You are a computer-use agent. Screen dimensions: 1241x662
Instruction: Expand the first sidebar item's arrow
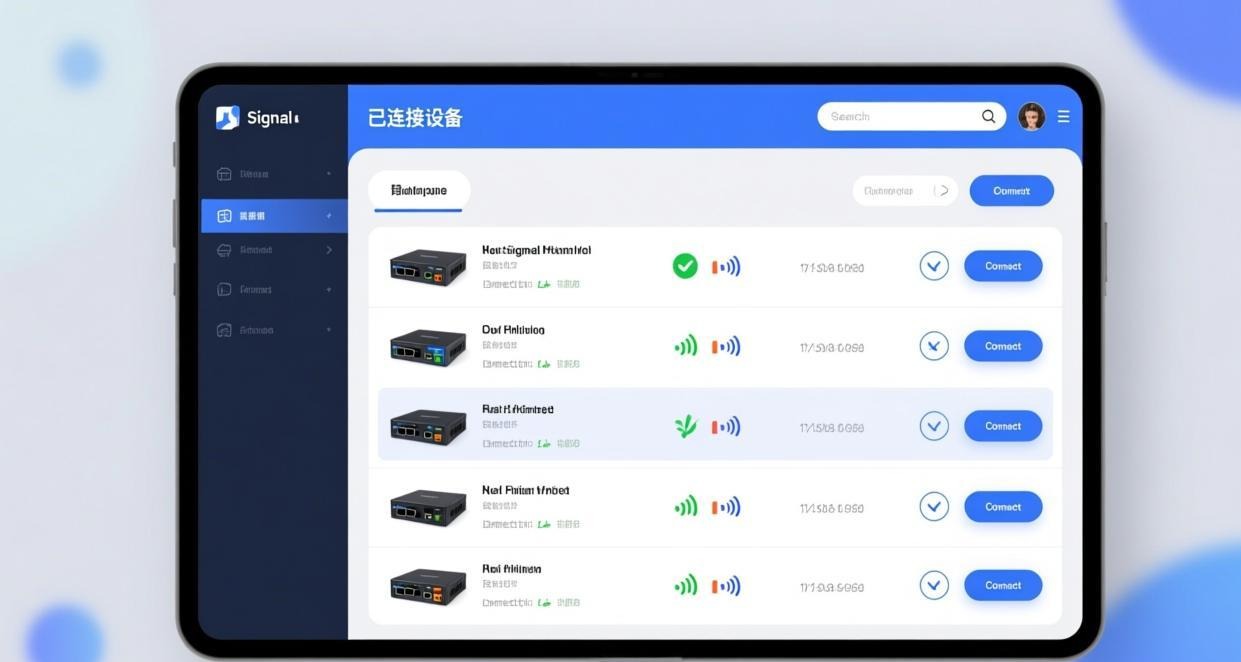(x=328, y=174)
